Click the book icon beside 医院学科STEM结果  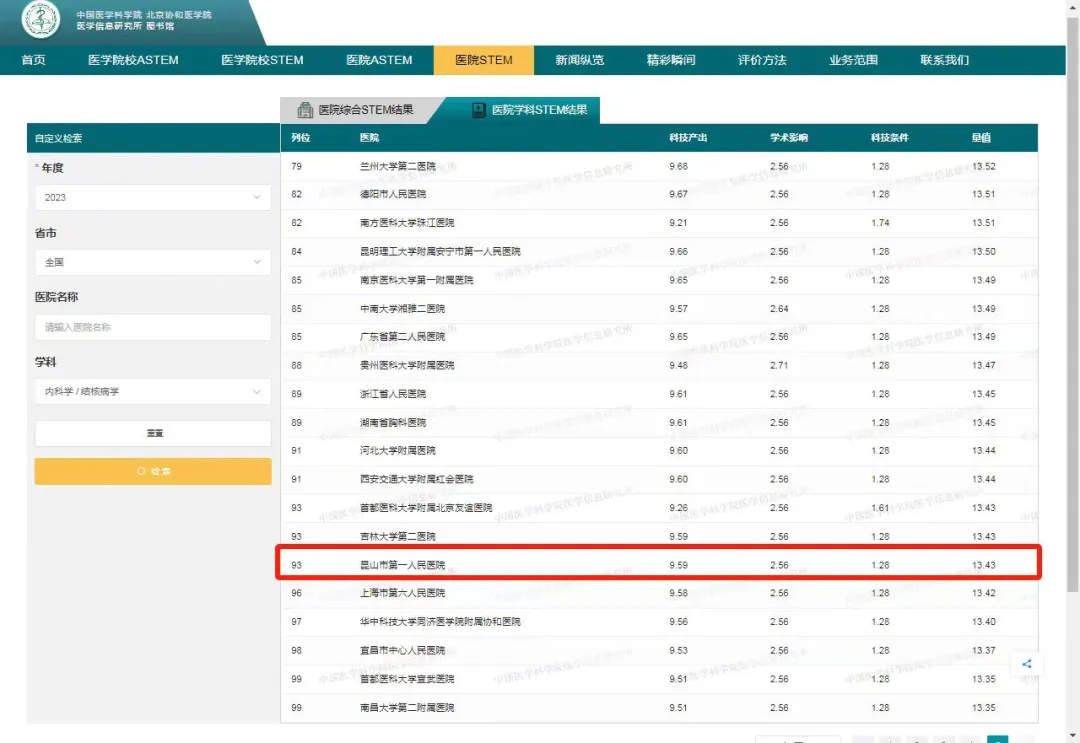[479, 110]
